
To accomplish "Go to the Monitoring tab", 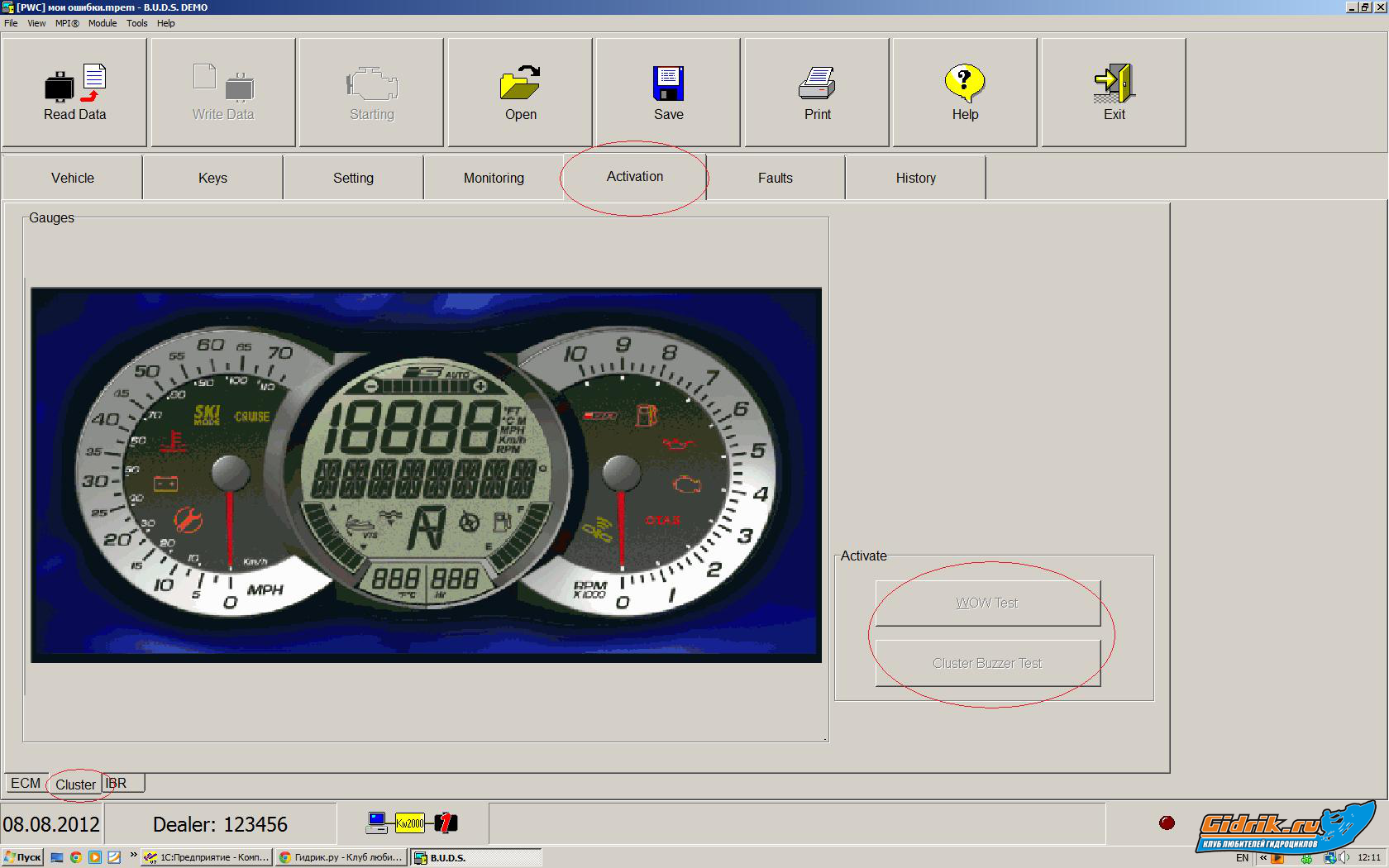I will 494,178.
